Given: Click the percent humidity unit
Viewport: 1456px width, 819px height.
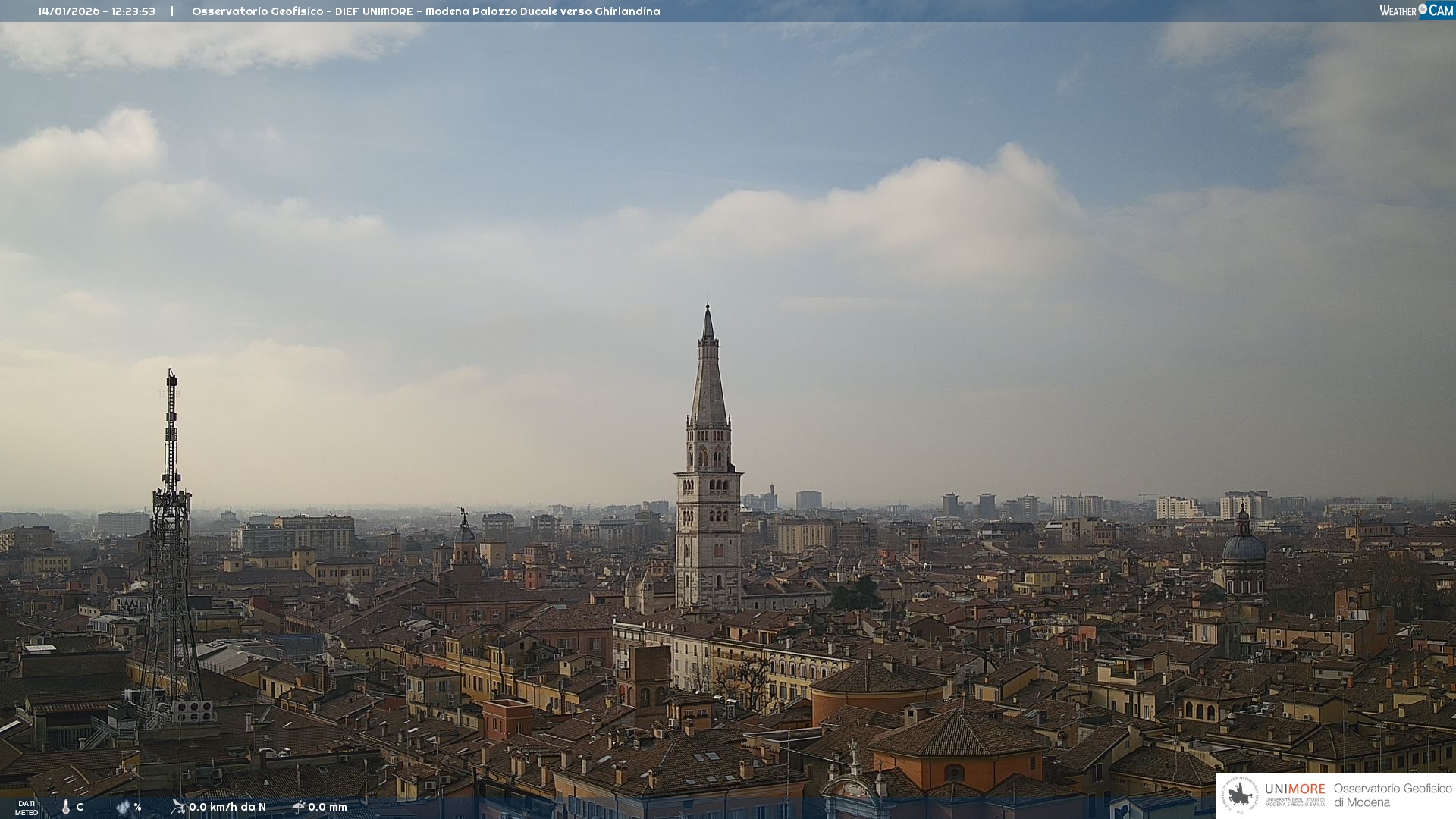Looking at the screenshot, I should [137, 807].
